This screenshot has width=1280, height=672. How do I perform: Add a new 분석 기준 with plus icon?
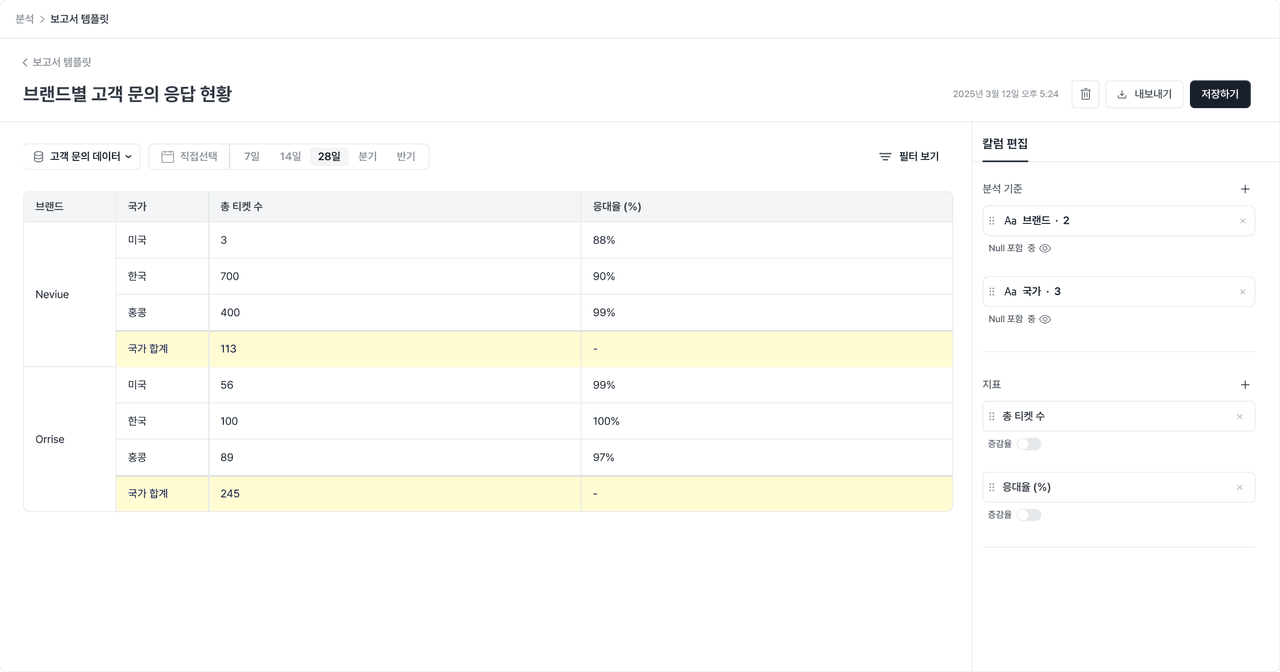tap(1245, 189)
